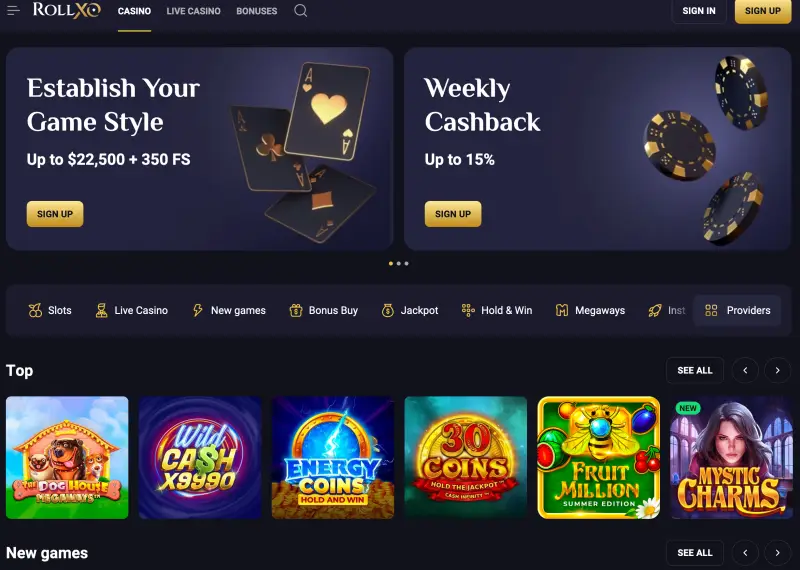
Task: Open Live Casino dealer icon category
Action: point(102,310)
